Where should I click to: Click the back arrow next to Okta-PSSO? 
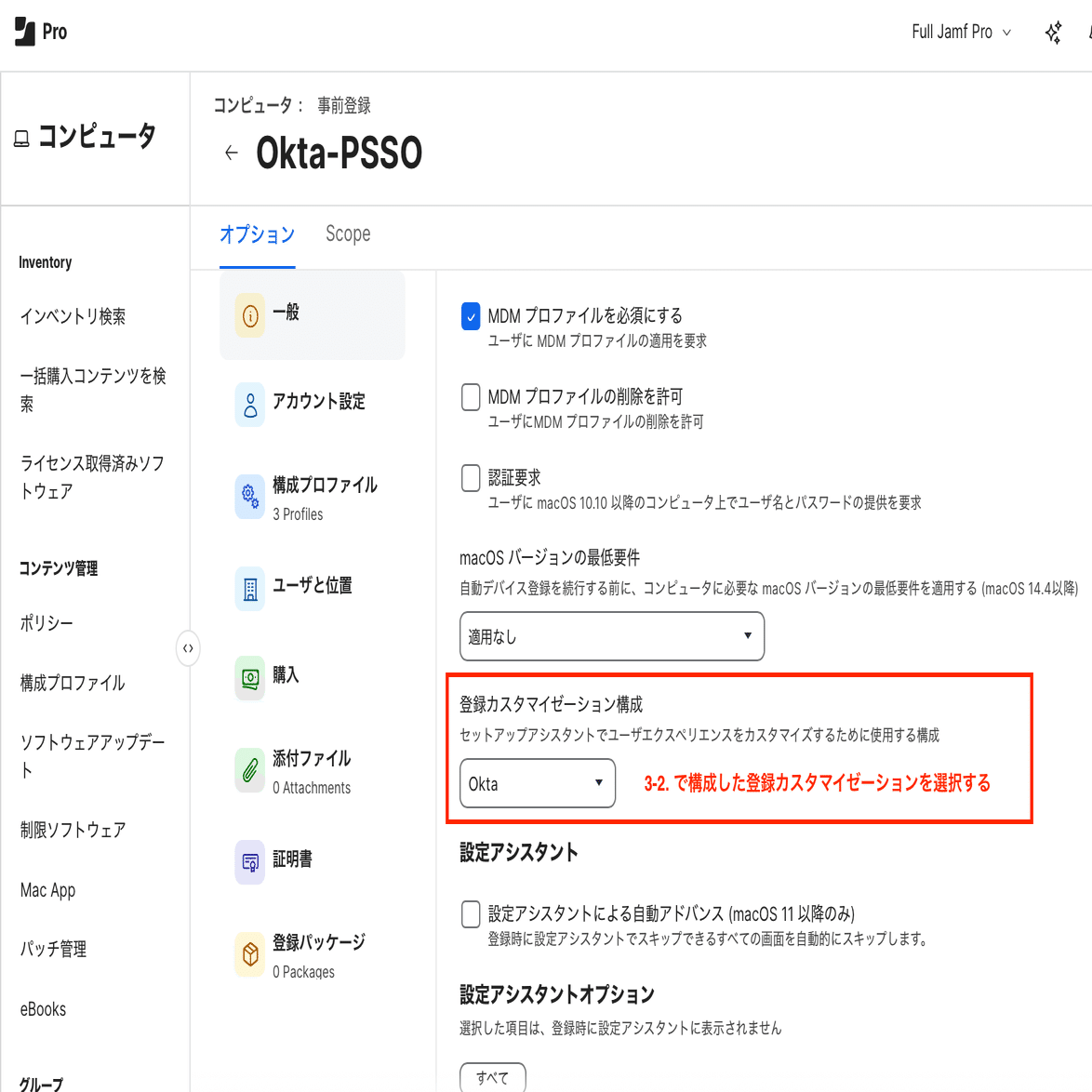[231, 153]
